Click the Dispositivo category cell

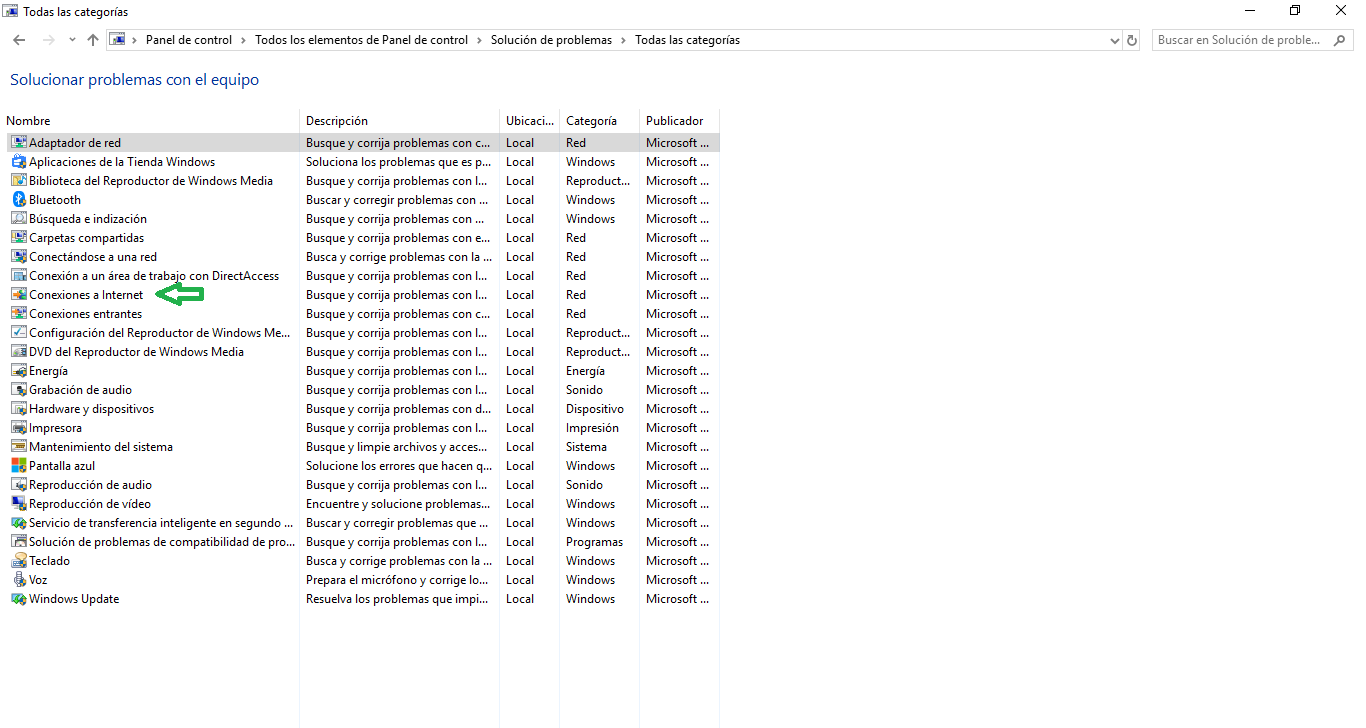coord(595,409)
